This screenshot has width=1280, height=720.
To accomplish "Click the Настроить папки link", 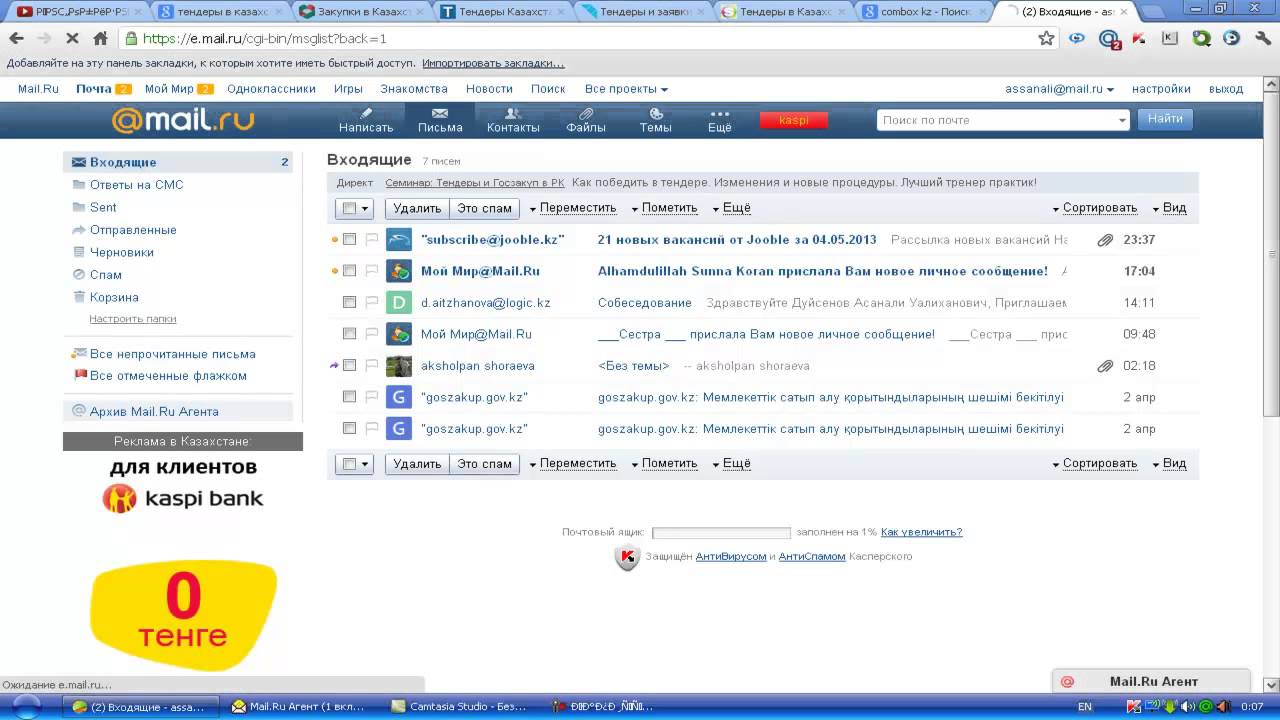I will 133,319.
